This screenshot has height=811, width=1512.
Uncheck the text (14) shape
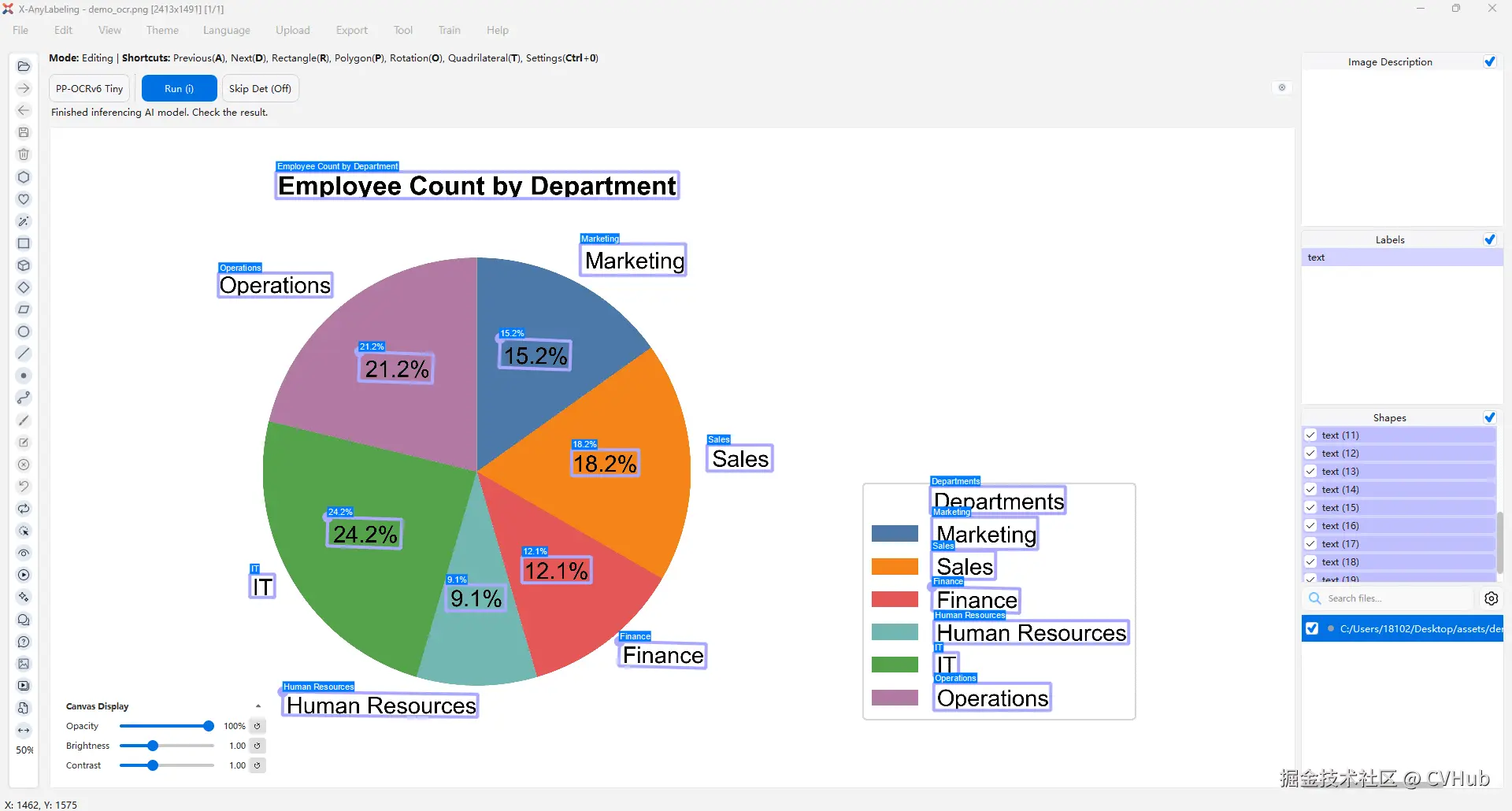(1311, 489)
